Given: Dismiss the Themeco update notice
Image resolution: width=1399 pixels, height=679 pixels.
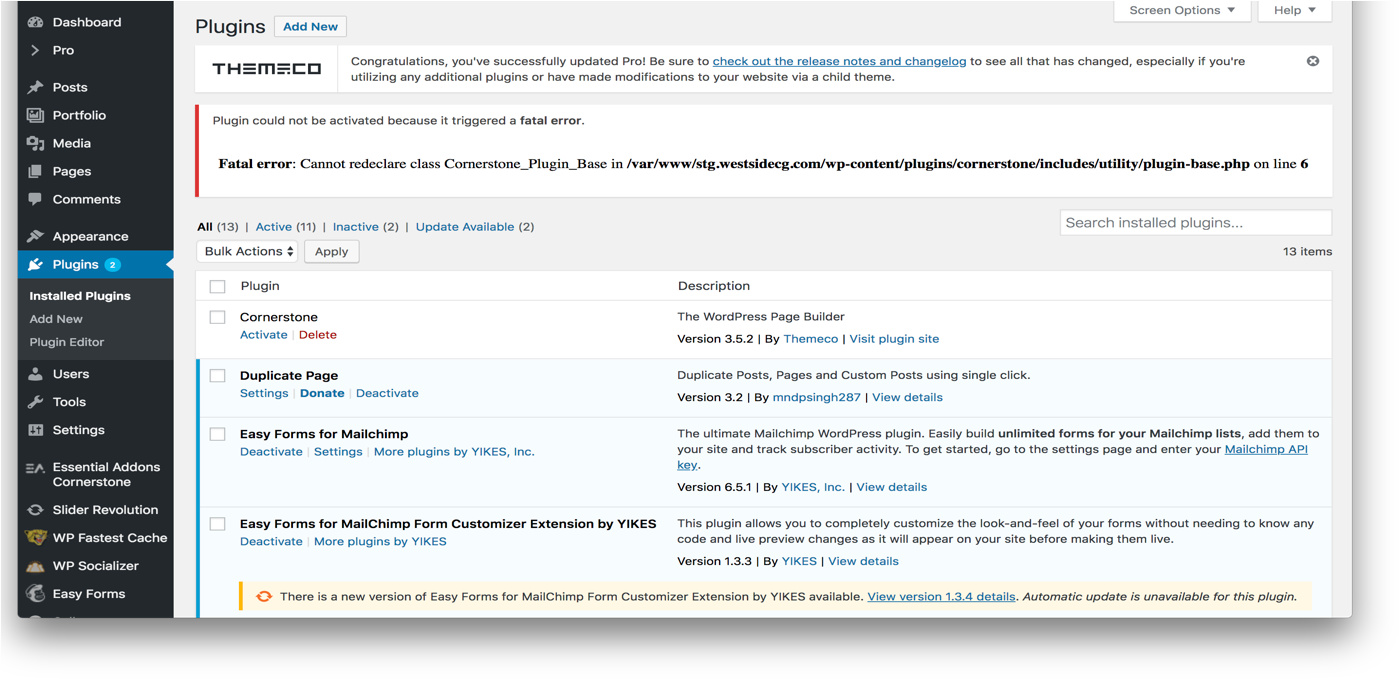Looking at the screenshot, I should [x=1312, y=61].
